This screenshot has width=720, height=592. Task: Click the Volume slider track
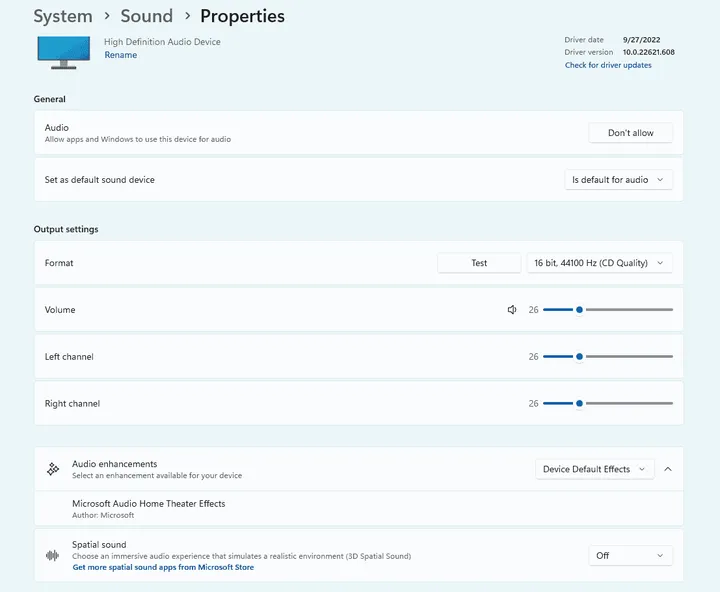[x=630, y=310]
